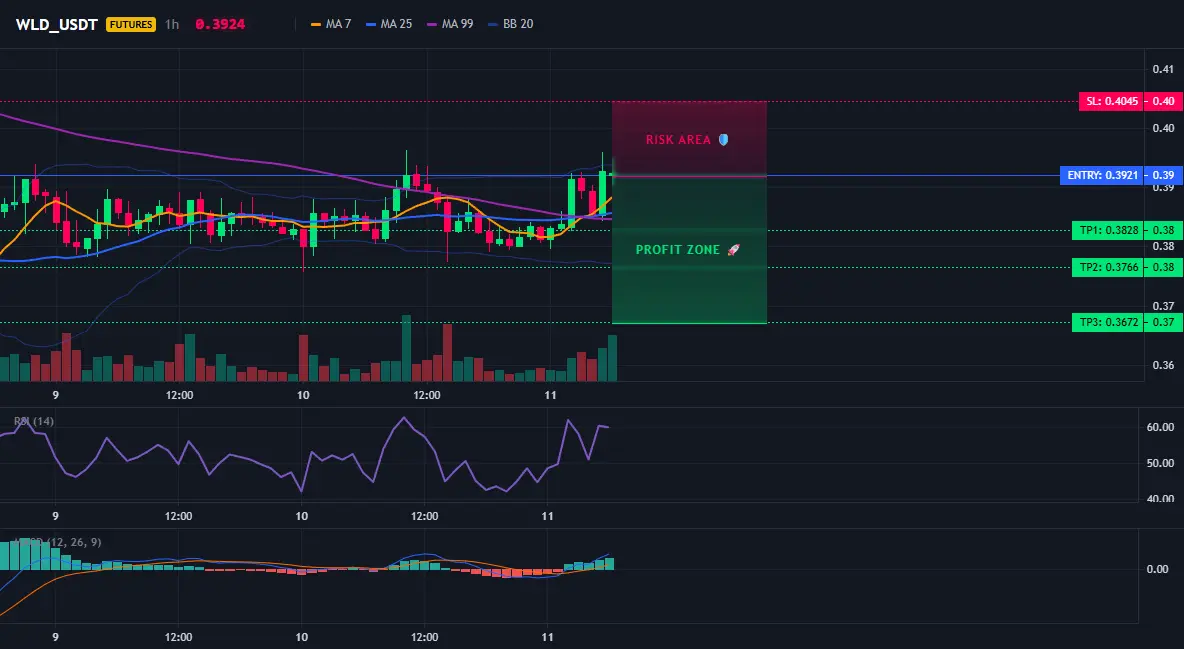Click the RISK AREA text
Viewport: 1184px width, 649px height.
(678, 140)
